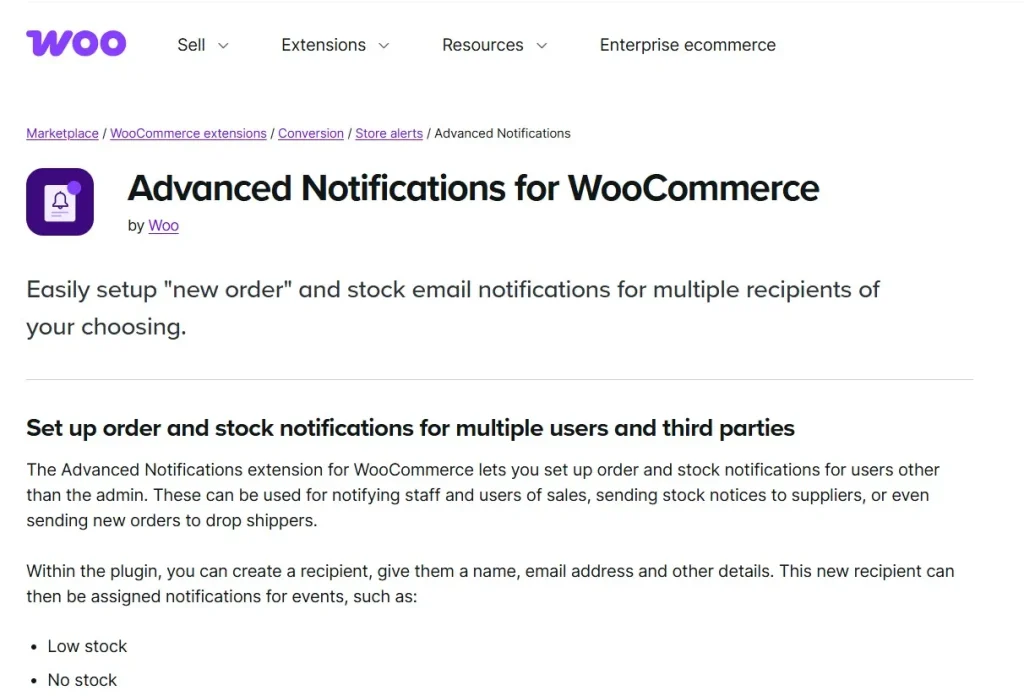Click the WooCommerce extensions breadcrumb
1024x696 pixels.
pos(188,133)
